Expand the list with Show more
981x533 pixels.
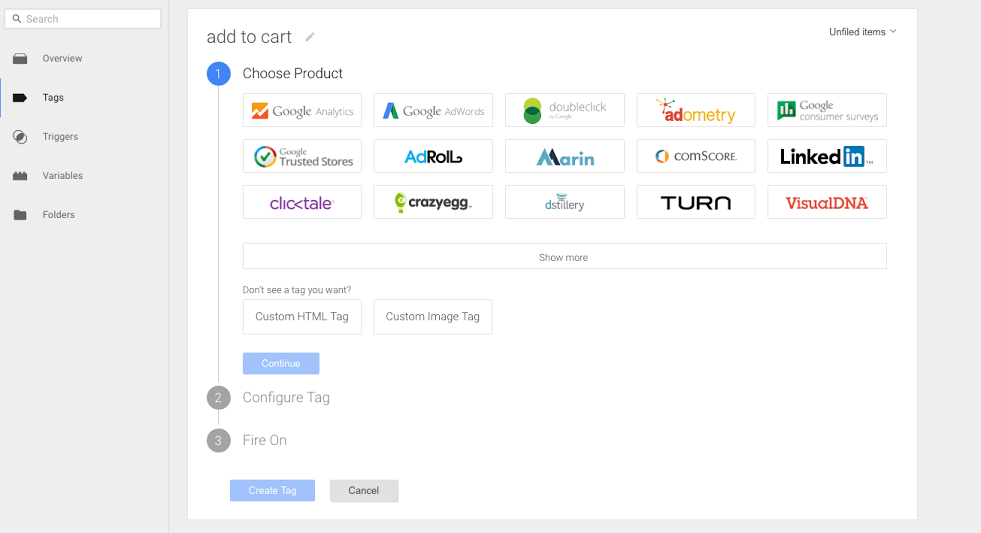pos(564,256)
